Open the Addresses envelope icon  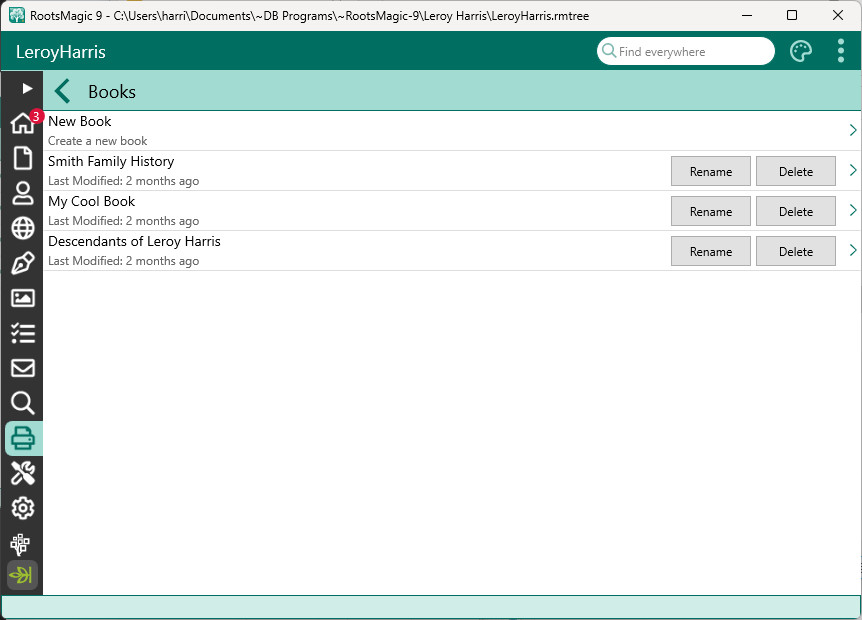[x=22, y=368]
